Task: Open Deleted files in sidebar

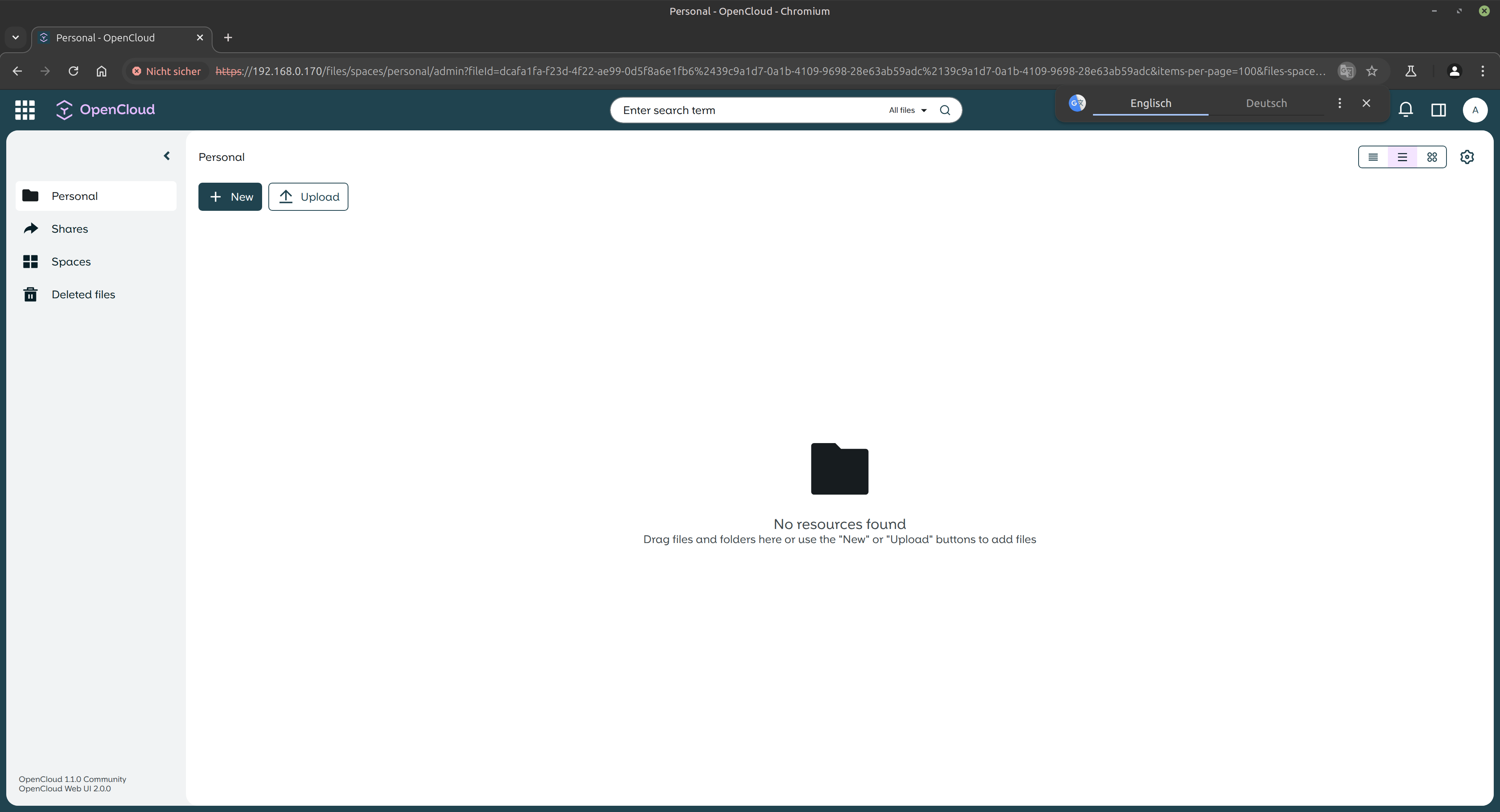Action: pyautogui.click(x=96, y=294)
